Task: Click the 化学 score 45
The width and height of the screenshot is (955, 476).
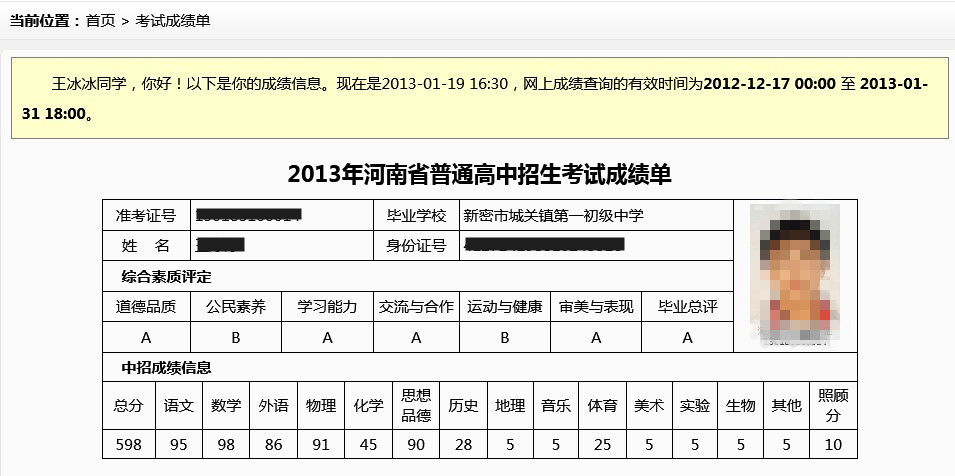Action: pos(368,444)
